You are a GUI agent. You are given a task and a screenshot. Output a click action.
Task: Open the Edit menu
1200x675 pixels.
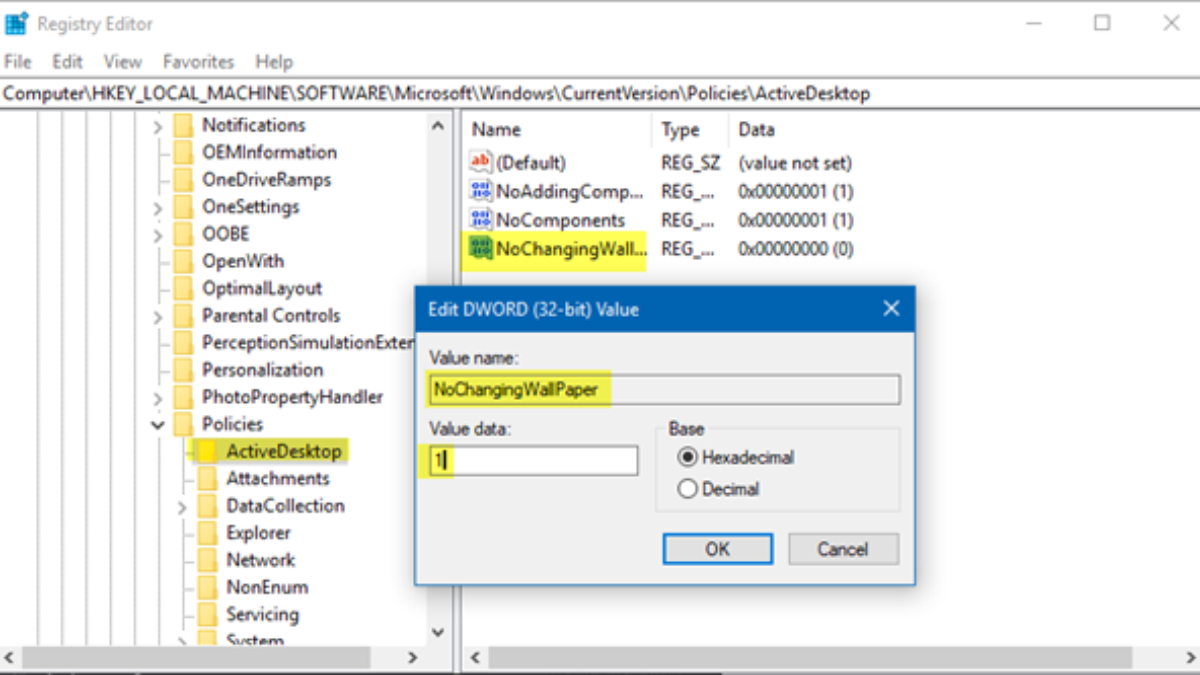(x=67, y=62)
